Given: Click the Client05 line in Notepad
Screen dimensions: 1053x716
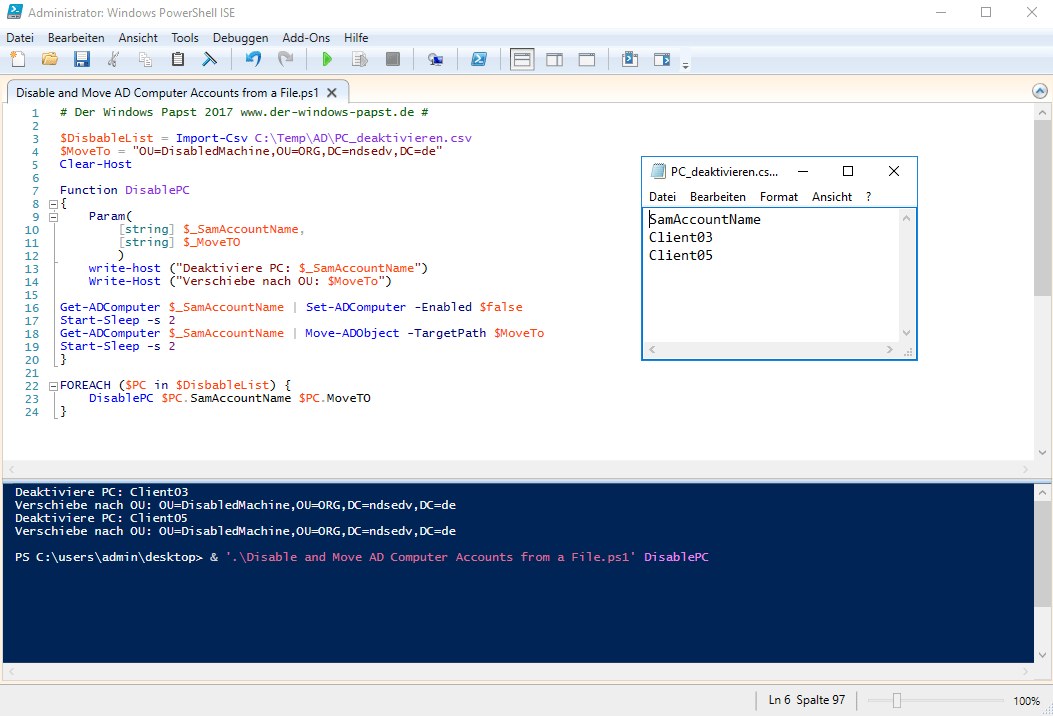Looking at the screenshot, I should [x=680, y=255].
